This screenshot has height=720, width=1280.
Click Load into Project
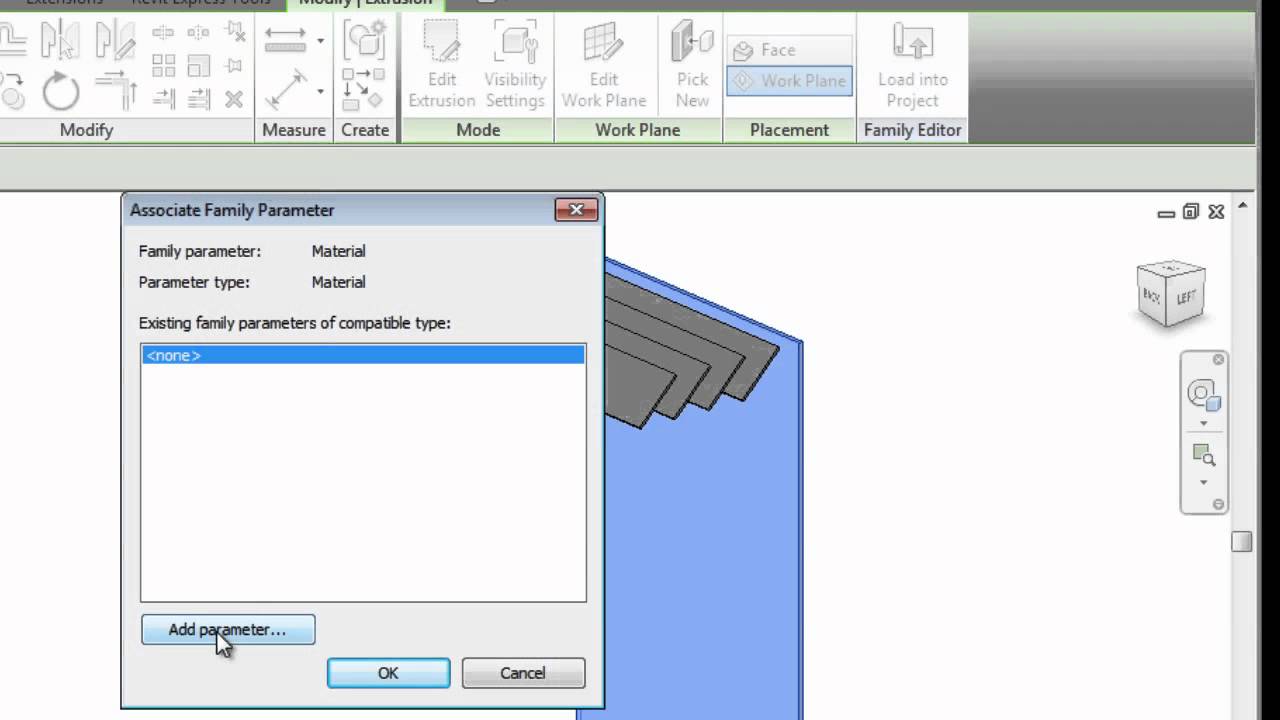tap(912, 65)
